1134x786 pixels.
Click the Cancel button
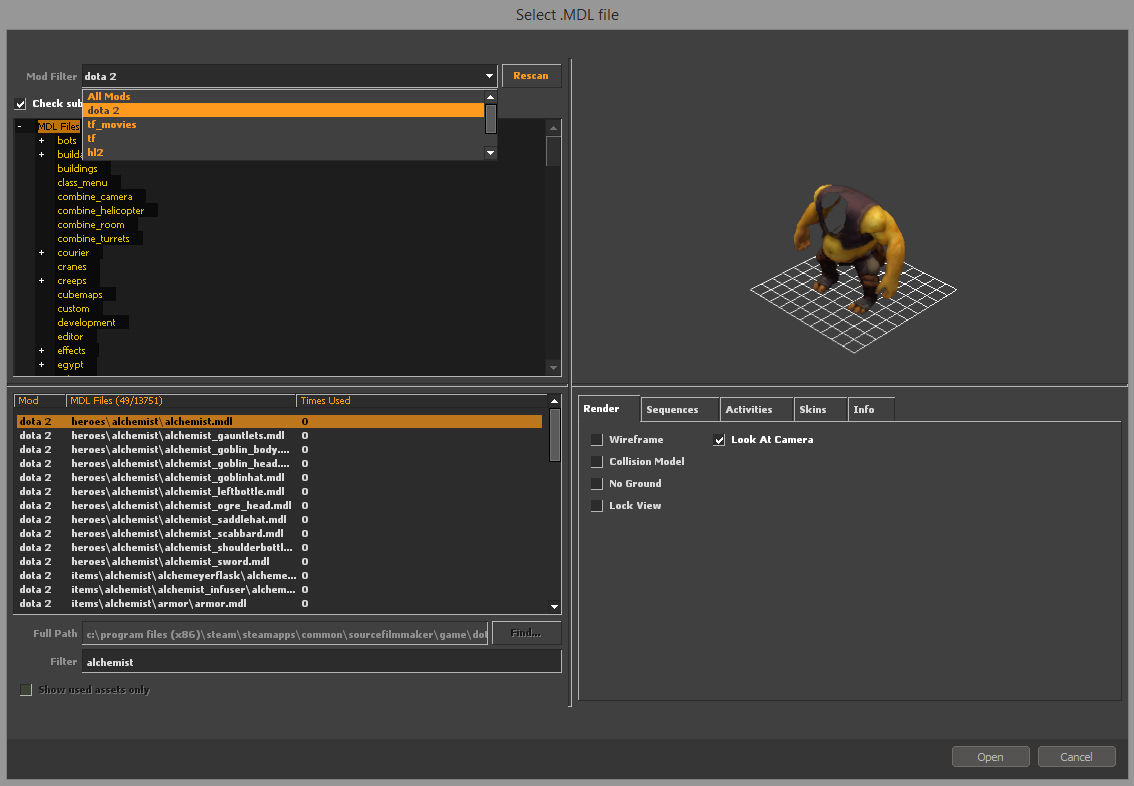1076,757
